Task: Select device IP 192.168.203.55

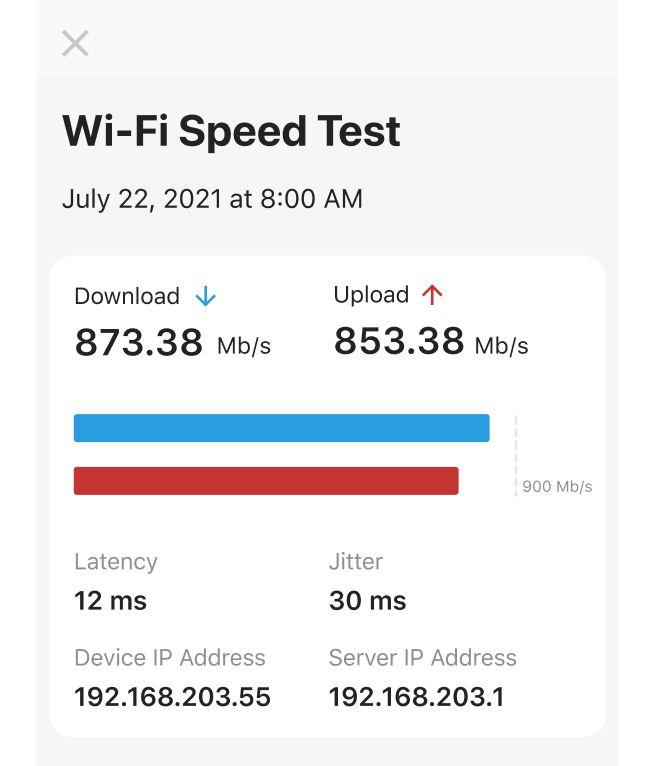Action: [172, 697]
